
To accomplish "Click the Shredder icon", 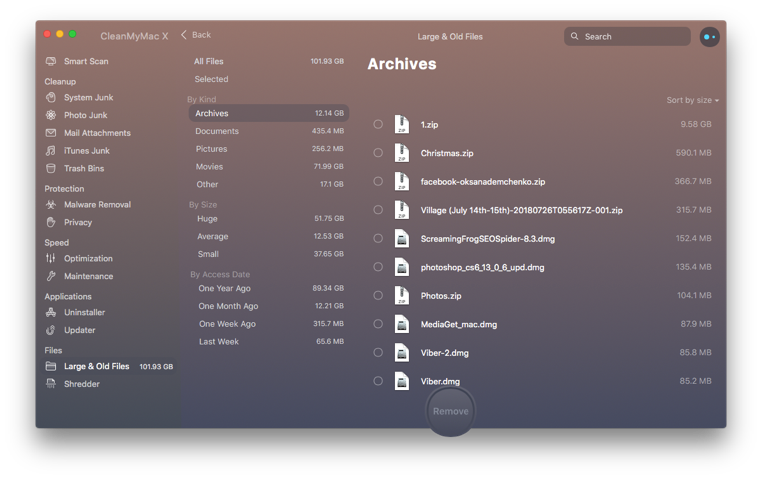I will [x=51, y=383].
